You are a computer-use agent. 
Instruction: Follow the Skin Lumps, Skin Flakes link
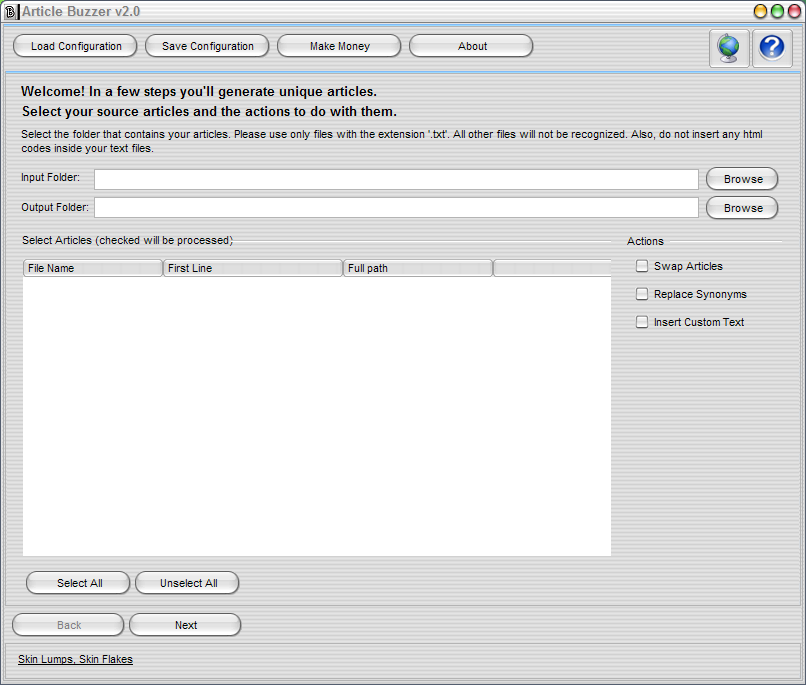(75, 659)
